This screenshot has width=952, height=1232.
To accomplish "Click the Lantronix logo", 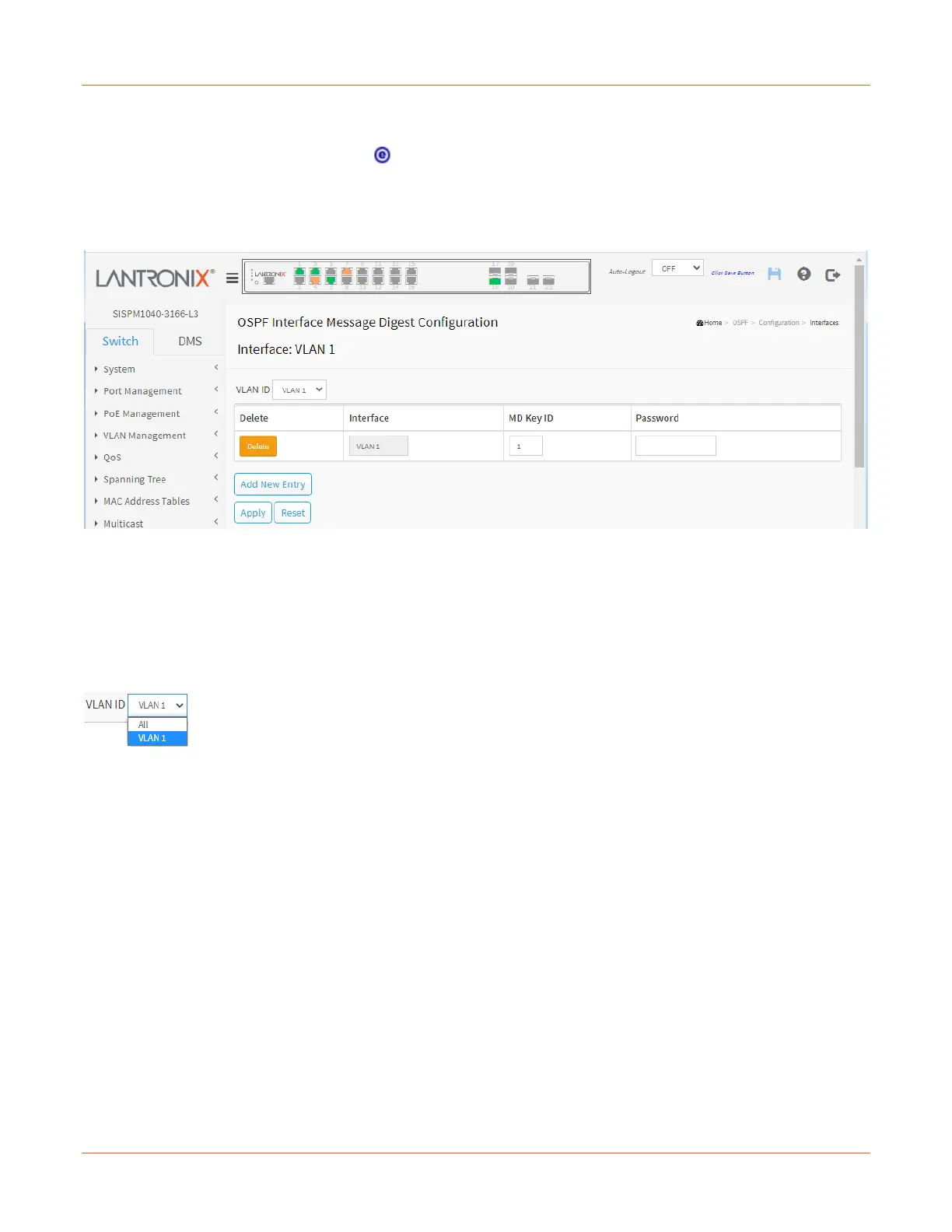I will (x=155, y=278).
